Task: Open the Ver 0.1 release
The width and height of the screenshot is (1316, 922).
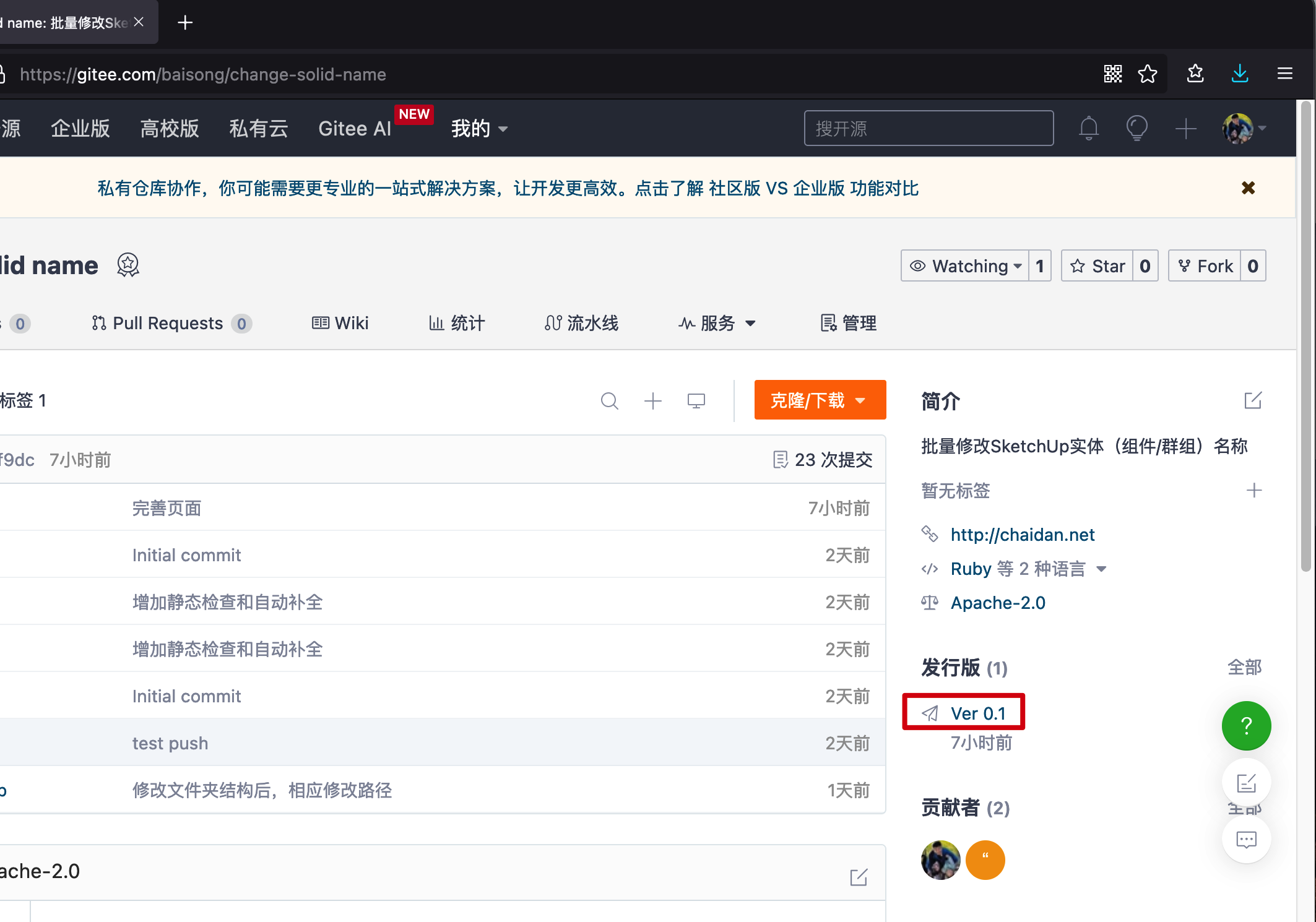Action: (x=978, y=713)
